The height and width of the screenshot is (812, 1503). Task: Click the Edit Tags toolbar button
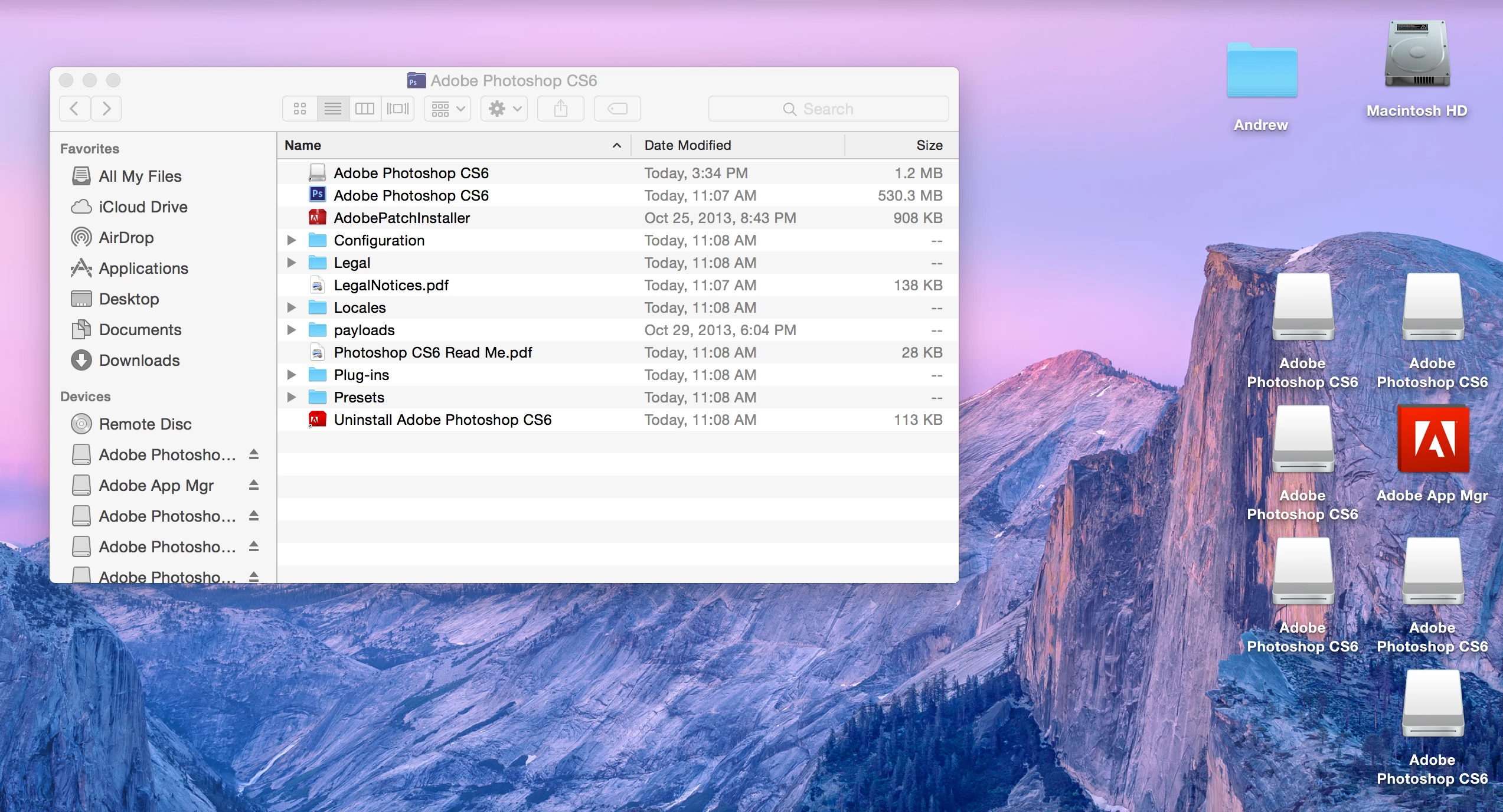click(x=617, y=109)
